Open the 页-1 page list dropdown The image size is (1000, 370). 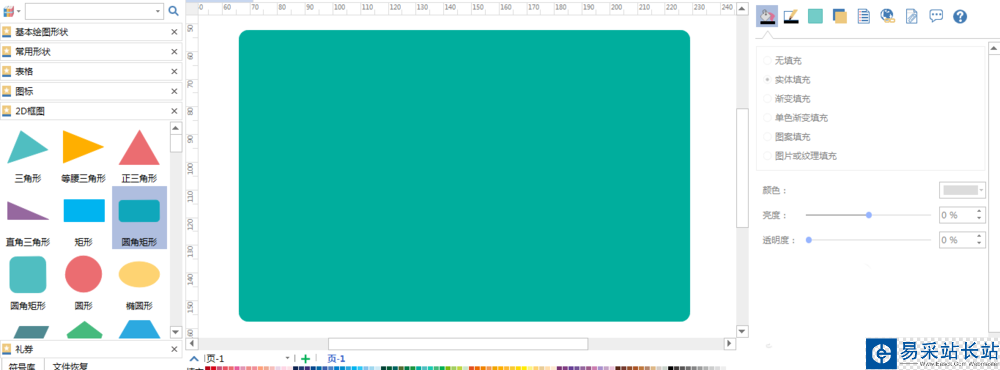tap(287, 359)
